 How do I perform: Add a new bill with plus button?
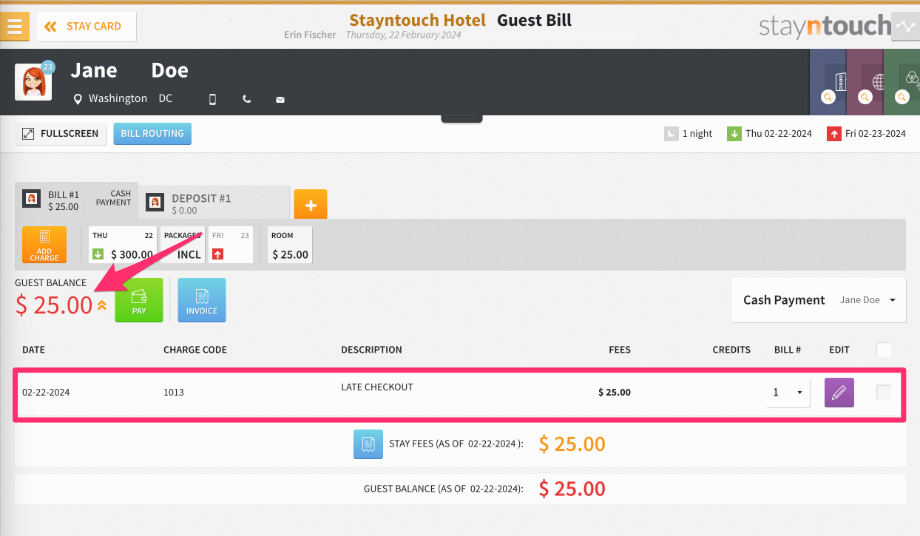tap(310, 204)
